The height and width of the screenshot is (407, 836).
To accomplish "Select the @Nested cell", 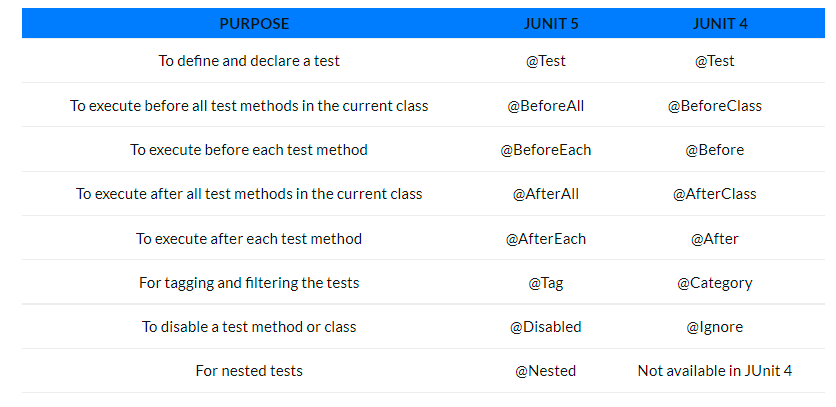I will tap(545, 371).
